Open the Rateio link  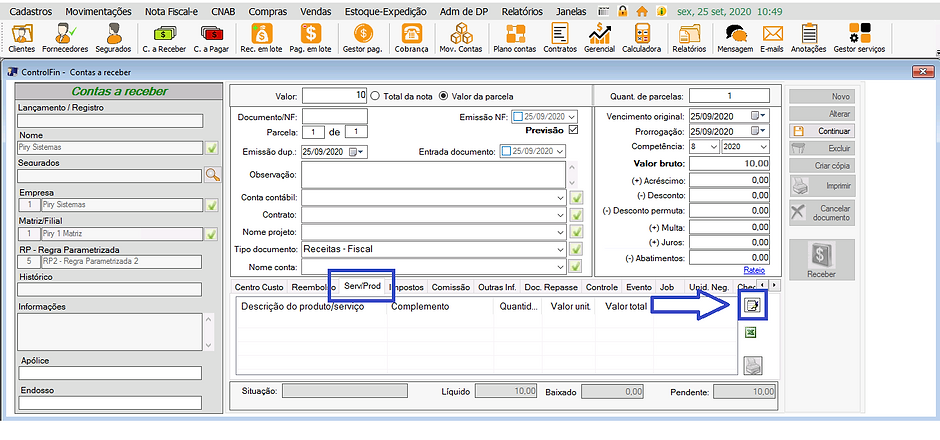point(754,270)
